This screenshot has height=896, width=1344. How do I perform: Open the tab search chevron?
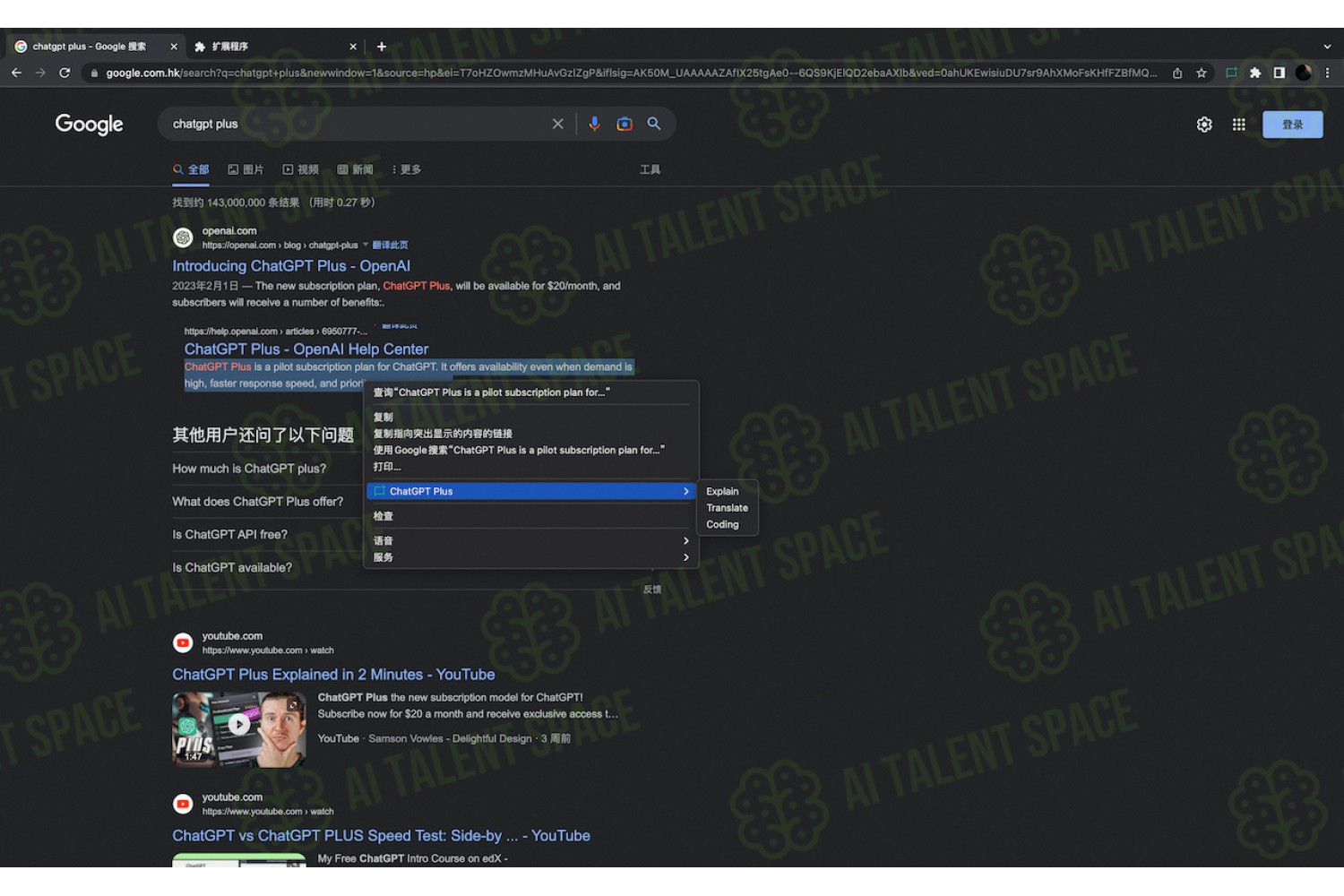(1327, 47)
